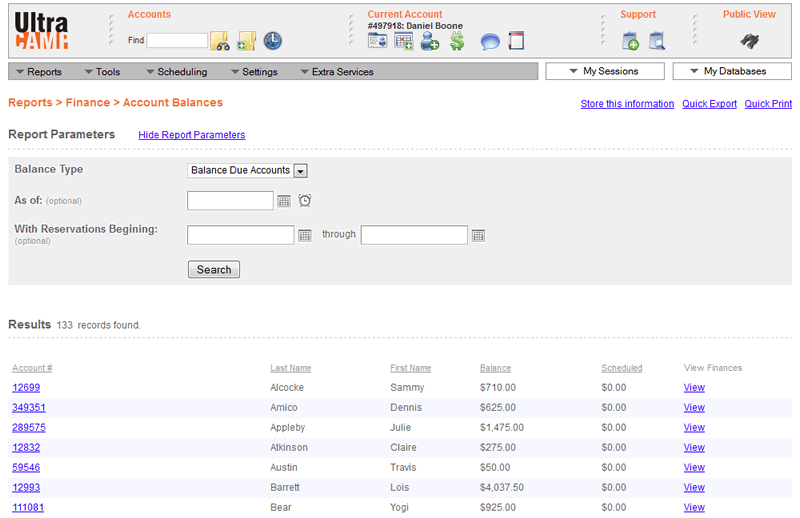Click the add-person icon under Current Account
The height and width of the screenshot is (518, 800).
430,41
